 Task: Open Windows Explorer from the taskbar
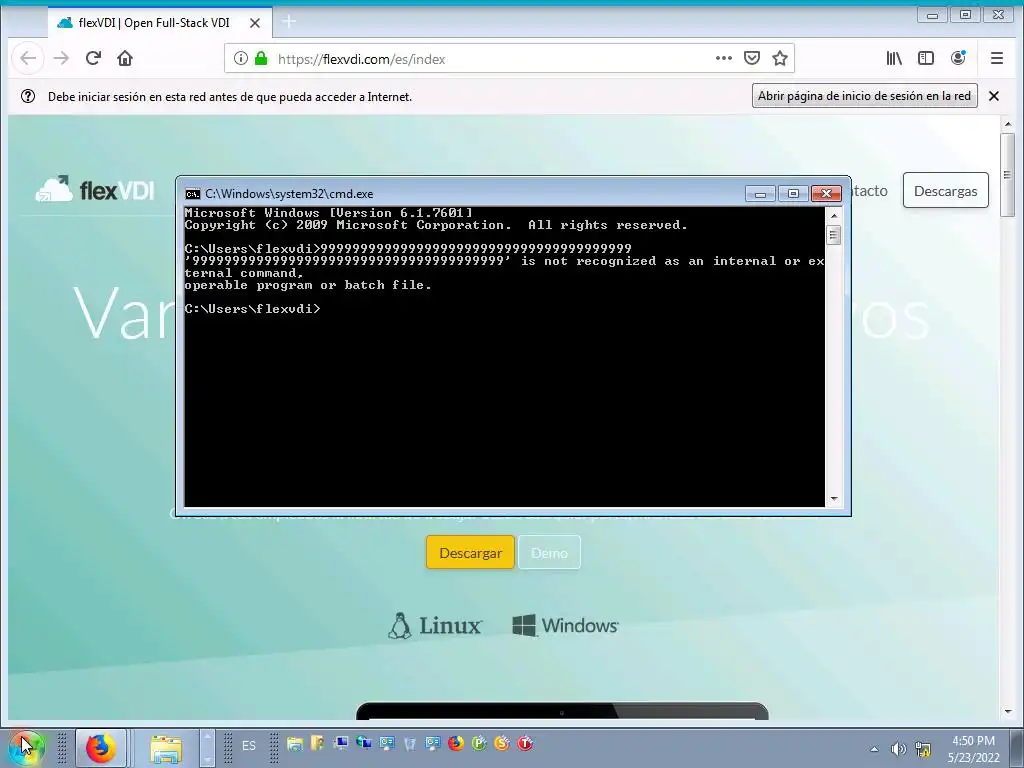click(x=166, y=748)
